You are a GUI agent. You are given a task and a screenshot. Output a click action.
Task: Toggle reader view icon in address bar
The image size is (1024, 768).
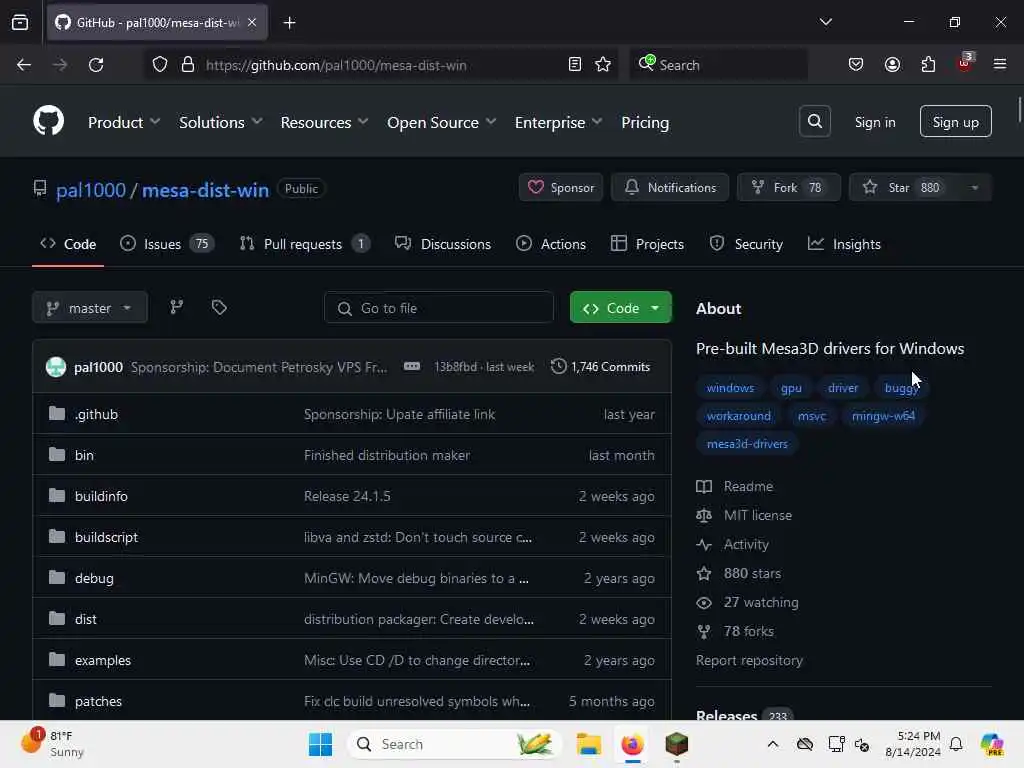click(575, 65)
